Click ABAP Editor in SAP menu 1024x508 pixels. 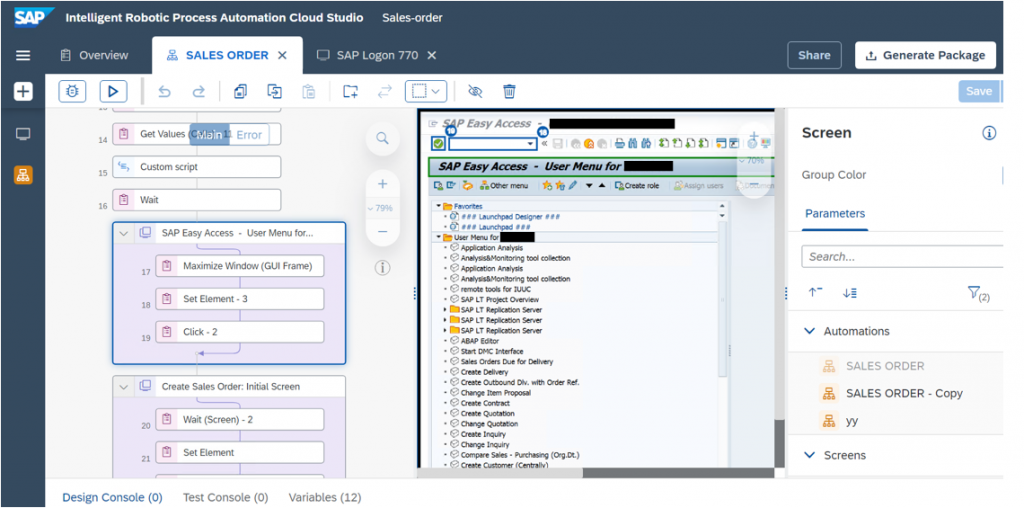(x=479, y=341)
